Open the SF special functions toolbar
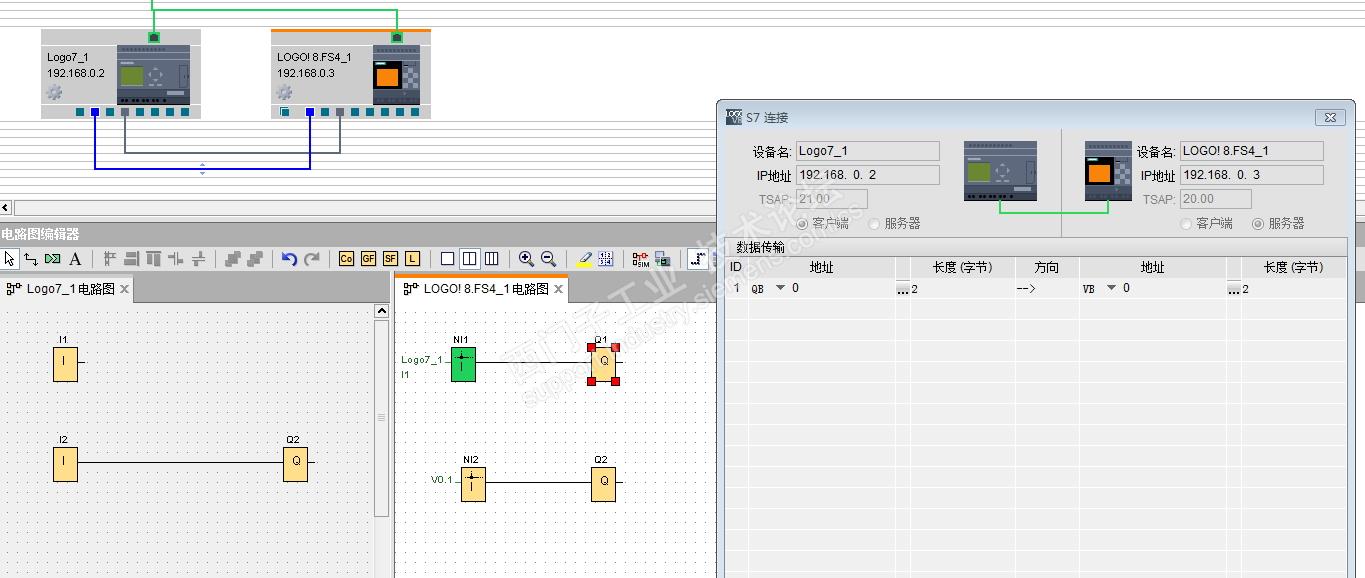This screenshot has width=1365, height=578. click(390, 259)
